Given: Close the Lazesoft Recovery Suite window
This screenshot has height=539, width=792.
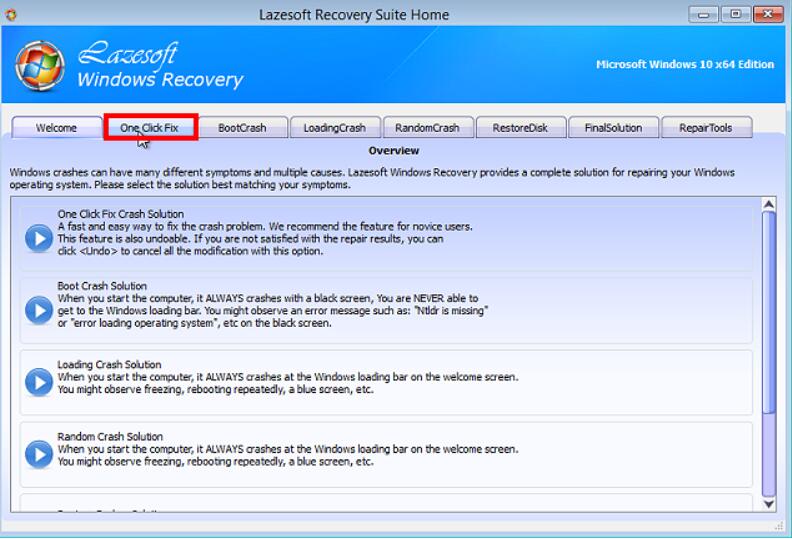Looking at the screenshot, I should point(768,14).
